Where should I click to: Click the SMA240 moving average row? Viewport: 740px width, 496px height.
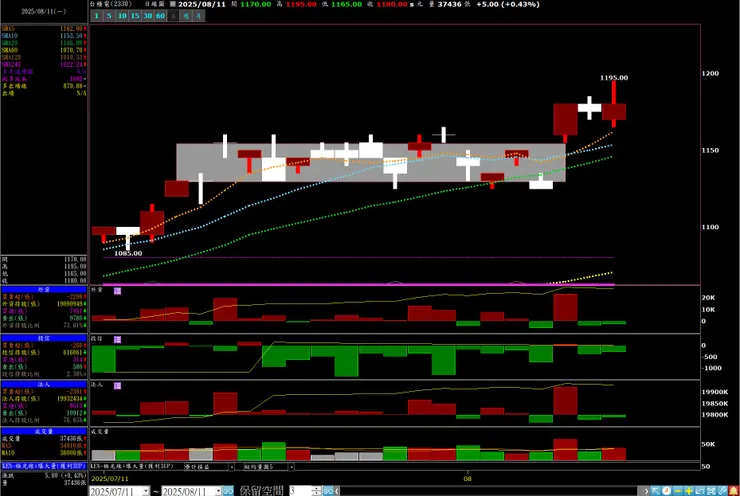(x=44, y=64)
